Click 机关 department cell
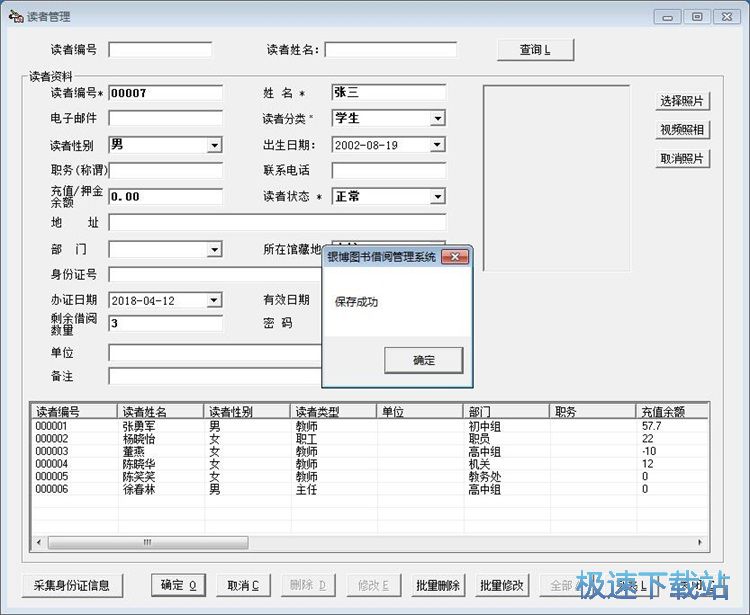 coord(479,464)
